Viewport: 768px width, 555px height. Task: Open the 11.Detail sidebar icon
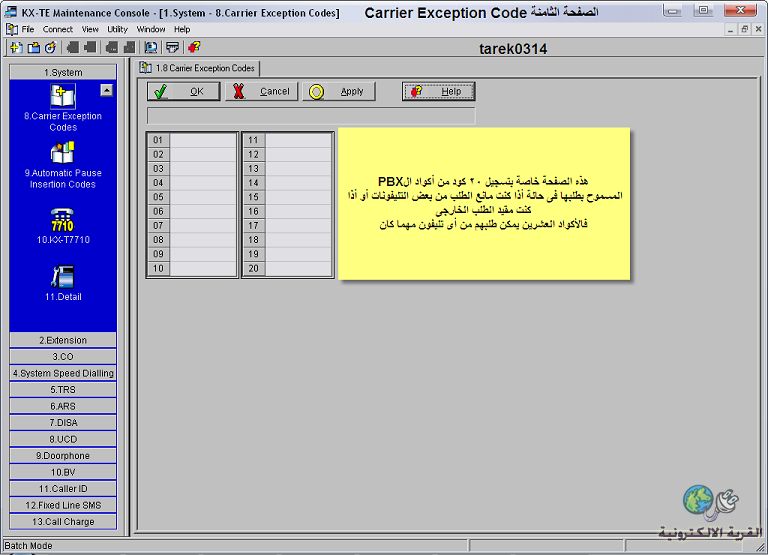click(63, 277)
